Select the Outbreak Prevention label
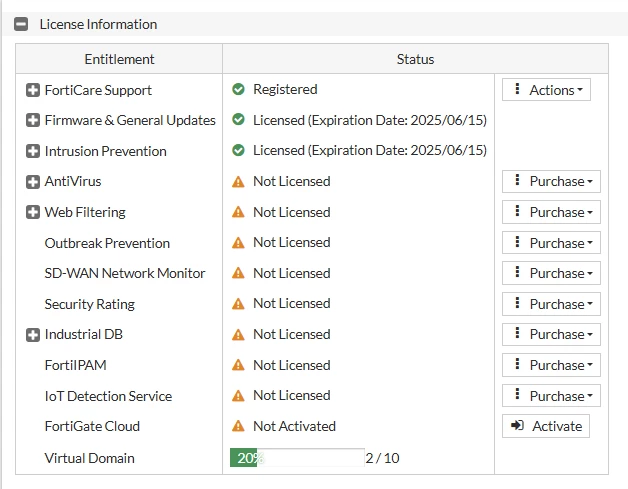This screenshot has height=489, width=628. click(x=107, y=243)
